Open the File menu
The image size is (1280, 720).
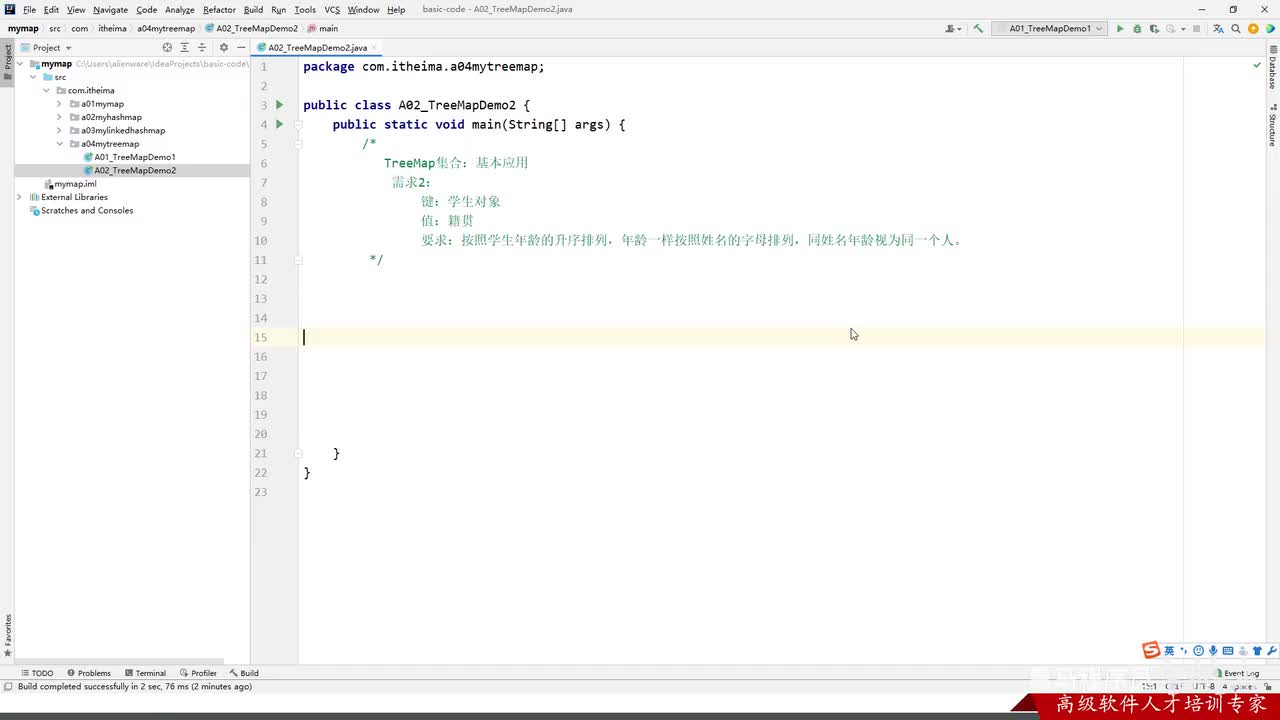(29, 10)
